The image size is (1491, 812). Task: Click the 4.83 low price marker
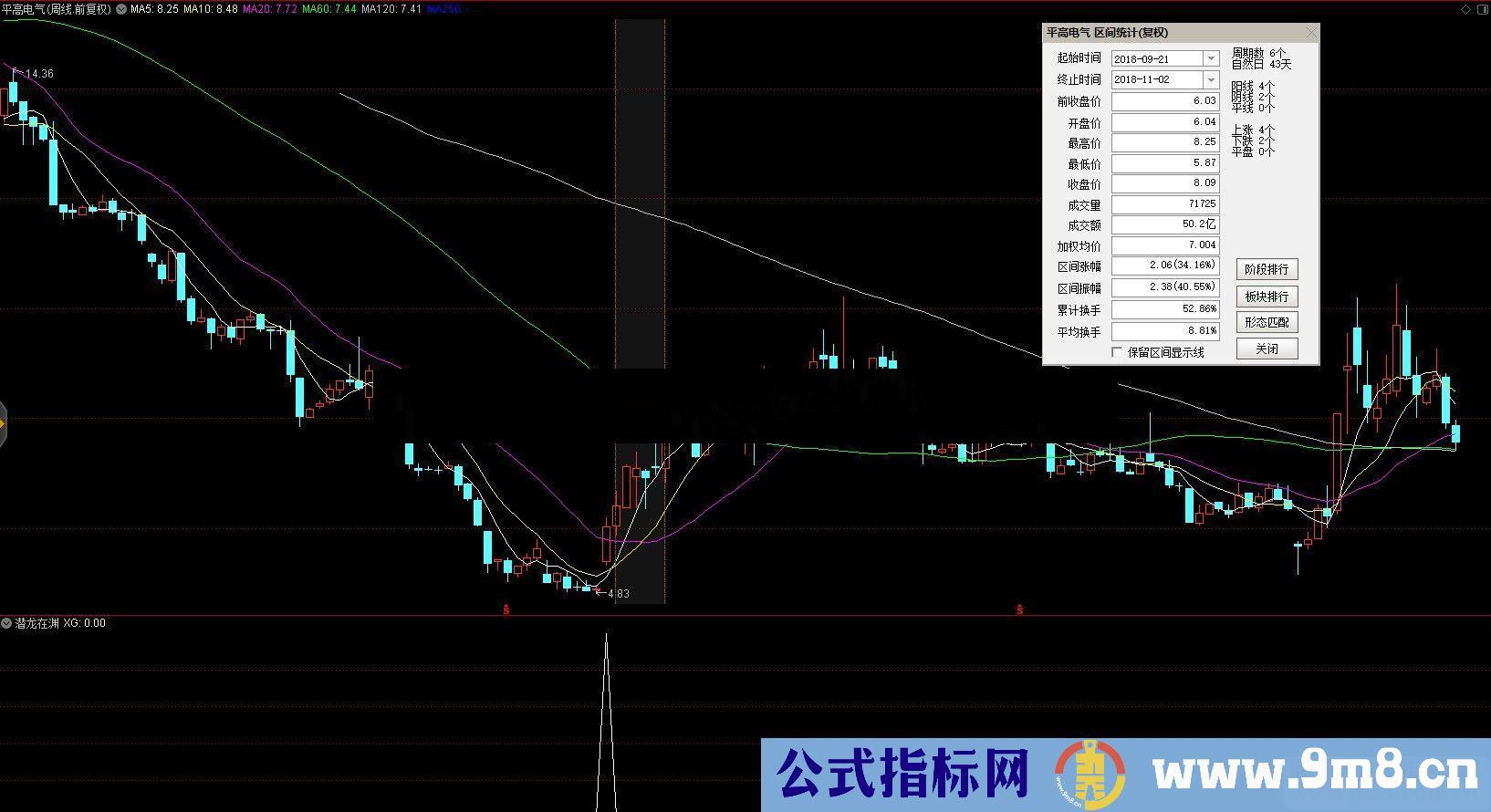point(618,594)
